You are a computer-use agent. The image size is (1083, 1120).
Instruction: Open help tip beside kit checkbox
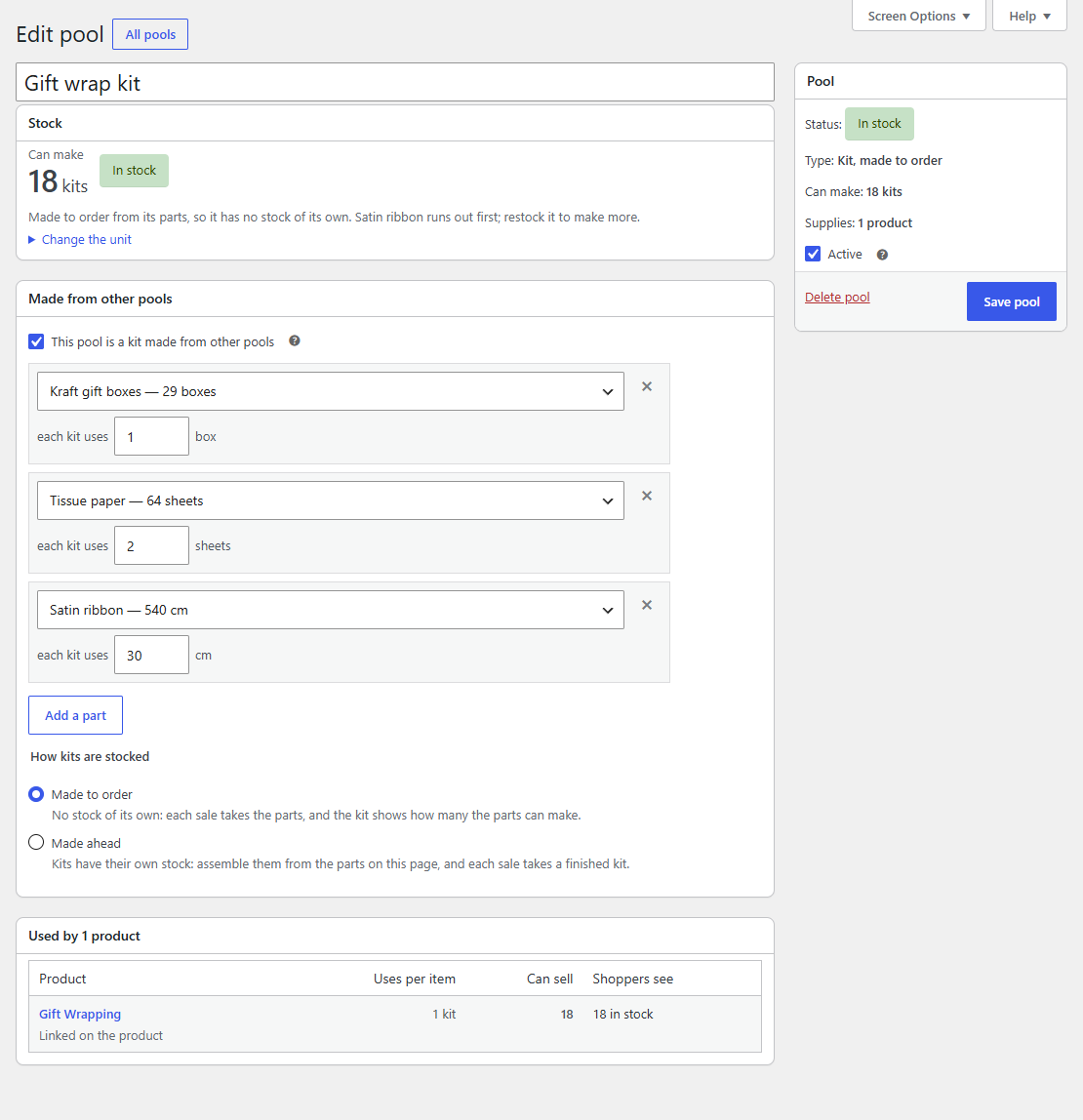[x=295, y=340]
